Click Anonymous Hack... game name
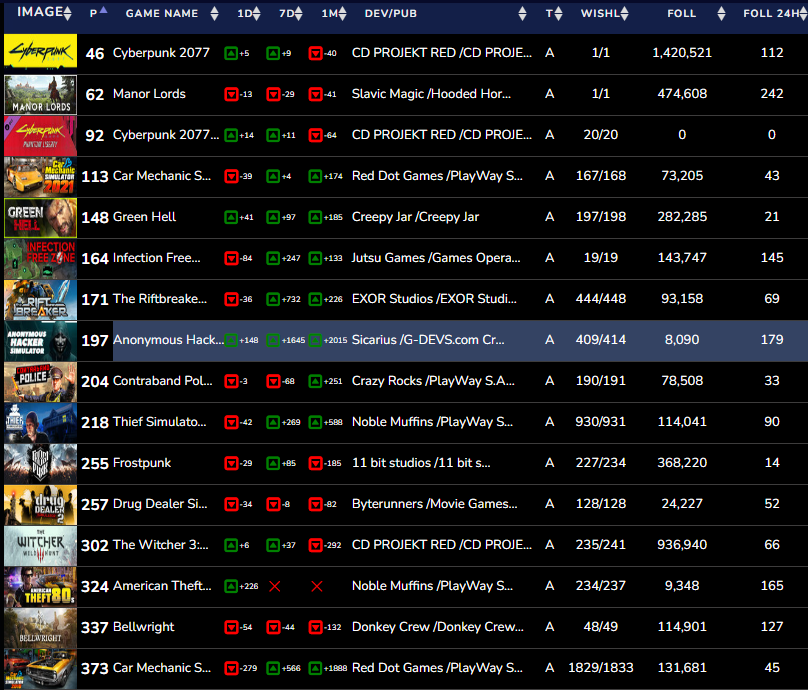The image size is (808, 690). 168,340
